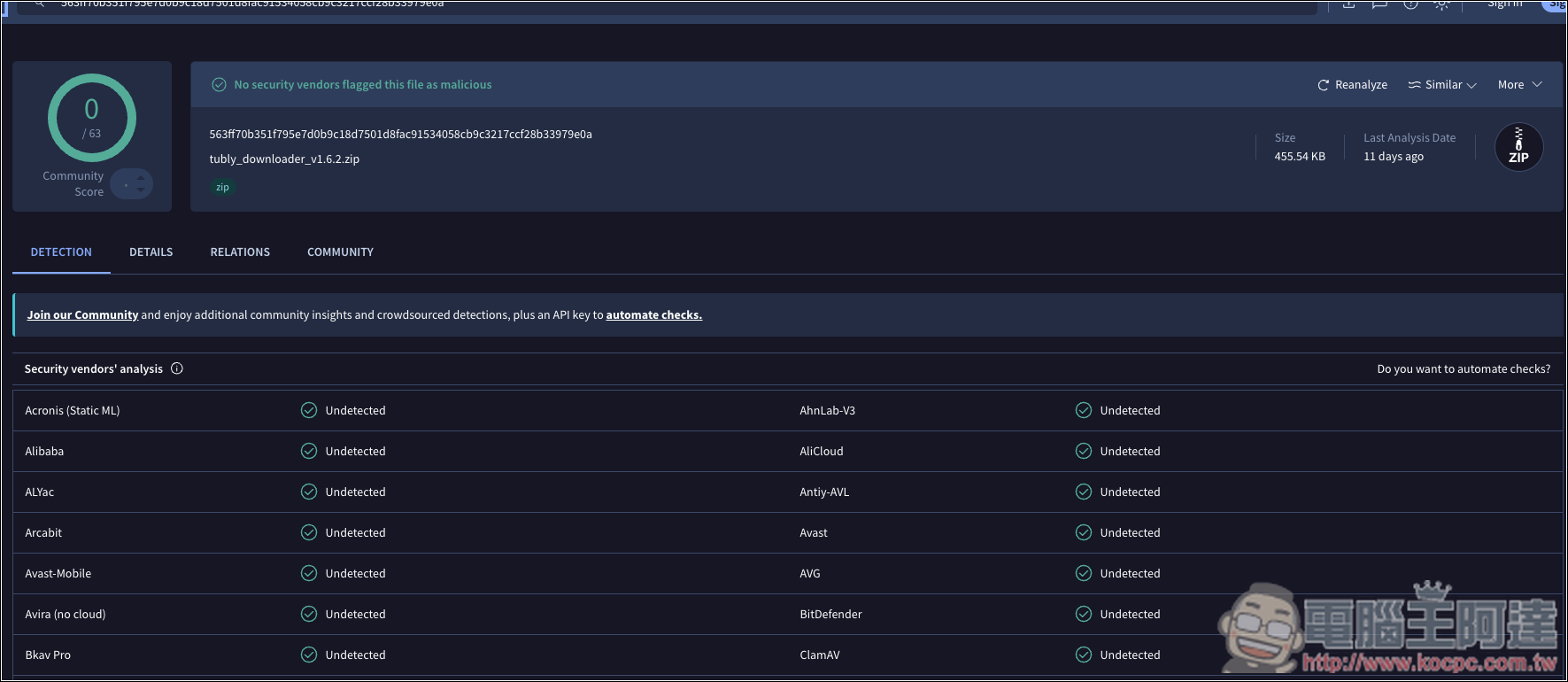Click the Reanalyze button

click(1353, 85)
